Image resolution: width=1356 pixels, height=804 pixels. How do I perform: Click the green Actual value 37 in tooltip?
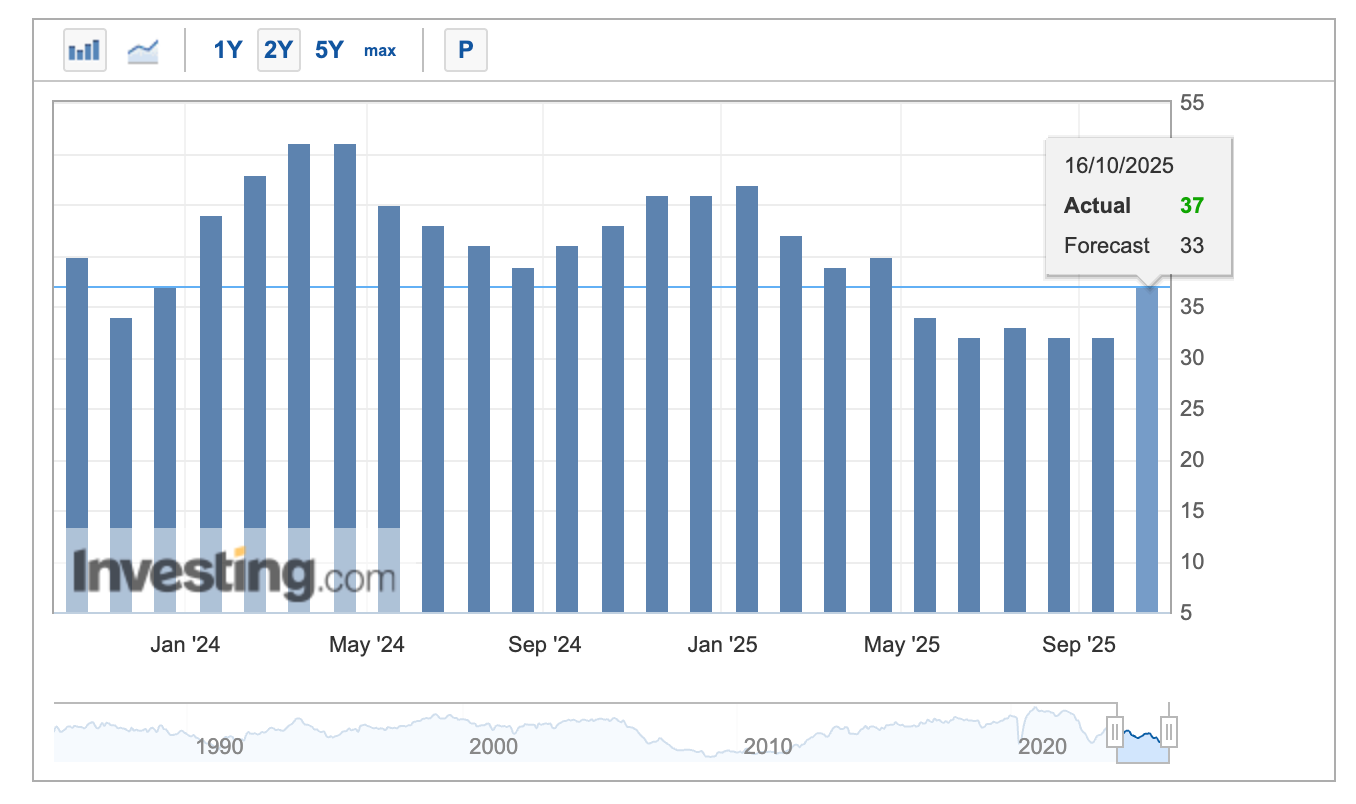pyautogui.click(x=1191, y=206)
